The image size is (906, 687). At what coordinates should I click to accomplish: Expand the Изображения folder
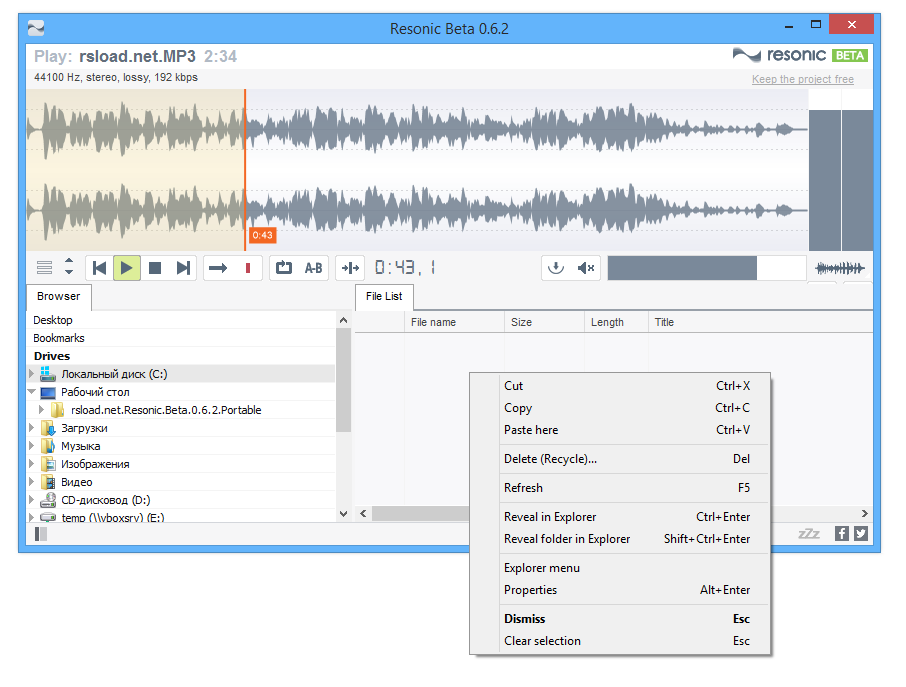[x=32, y=464]
